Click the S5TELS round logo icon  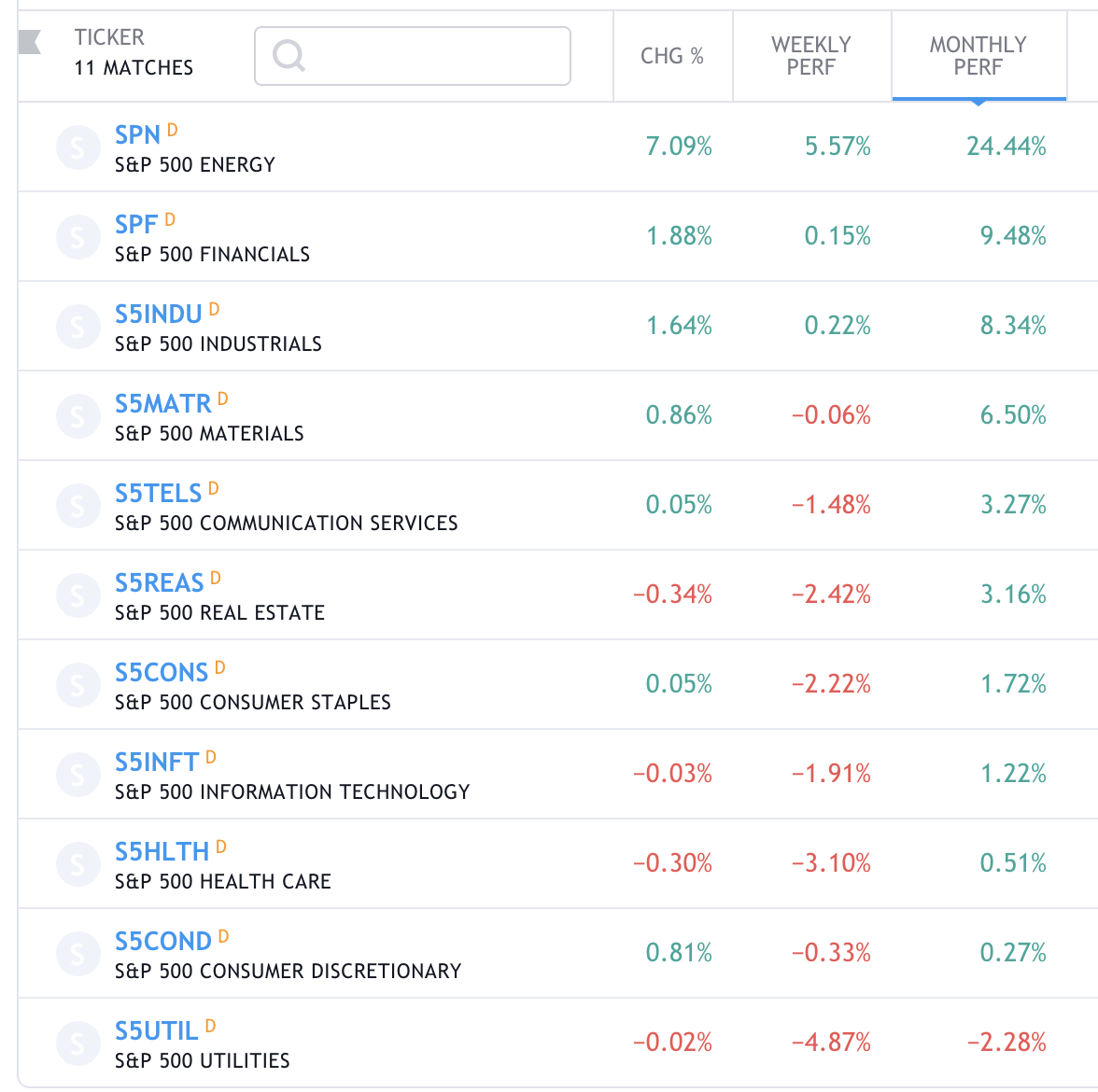point(77,506)
